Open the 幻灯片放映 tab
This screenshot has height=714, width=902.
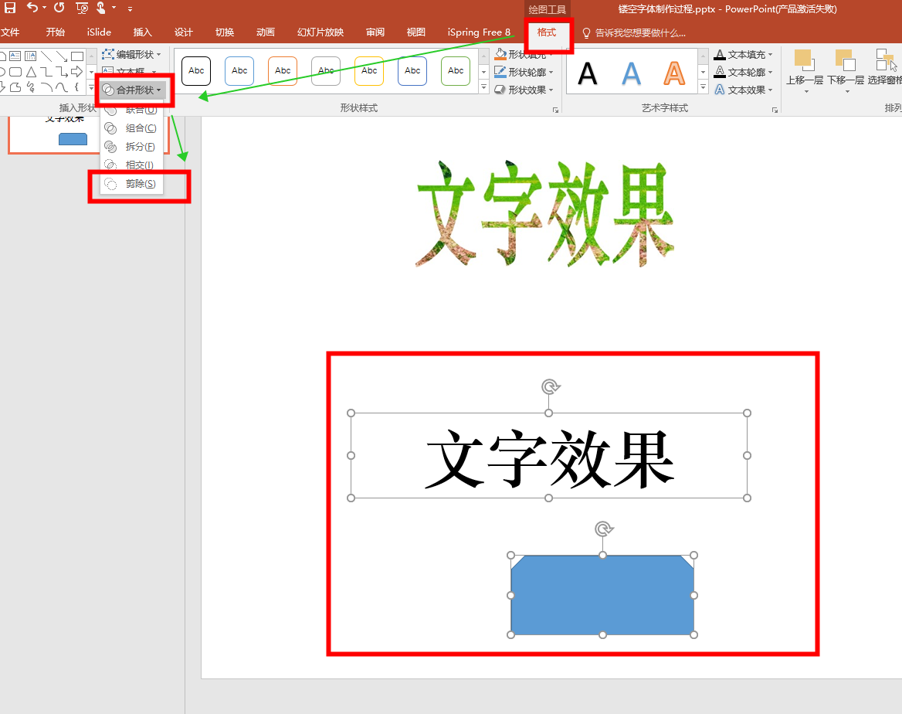[320, 32]
